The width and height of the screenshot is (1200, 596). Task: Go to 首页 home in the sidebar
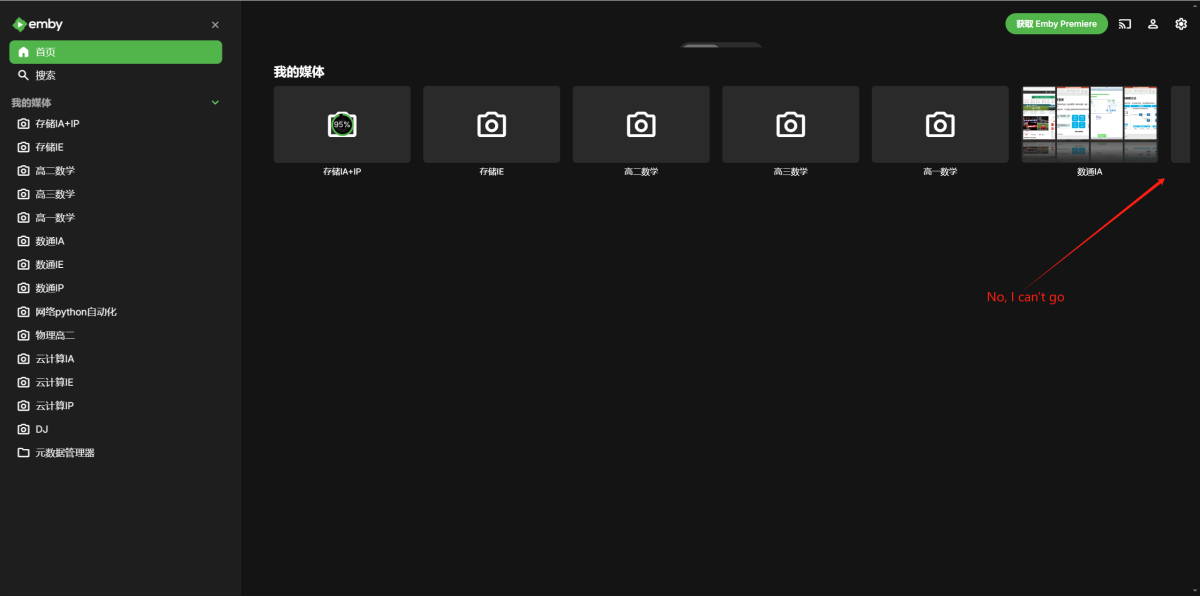pyautogui.click(x=116, y=52)
